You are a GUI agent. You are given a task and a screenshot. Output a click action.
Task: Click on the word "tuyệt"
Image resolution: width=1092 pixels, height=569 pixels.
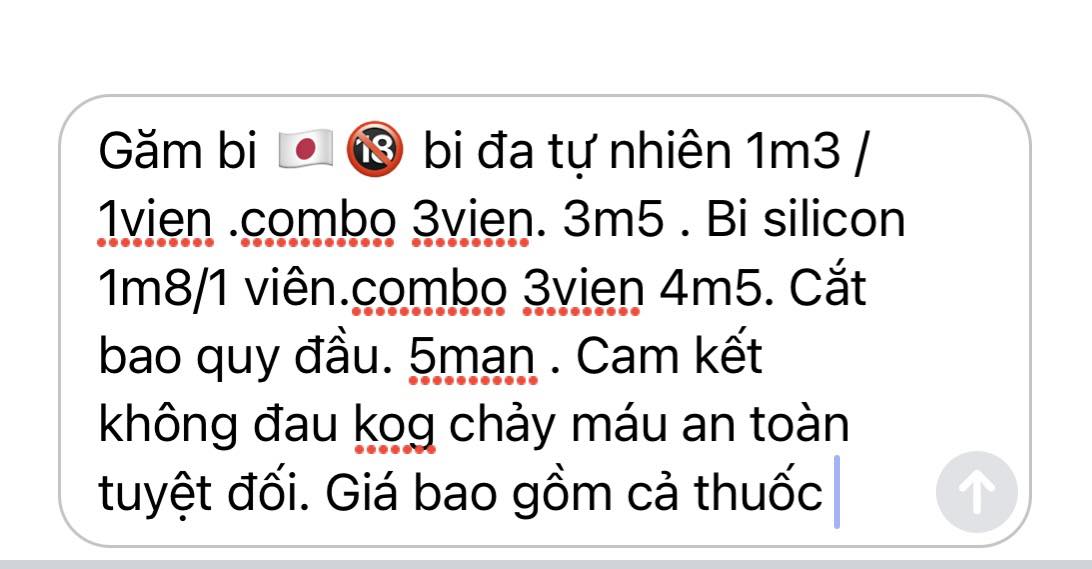155,494
